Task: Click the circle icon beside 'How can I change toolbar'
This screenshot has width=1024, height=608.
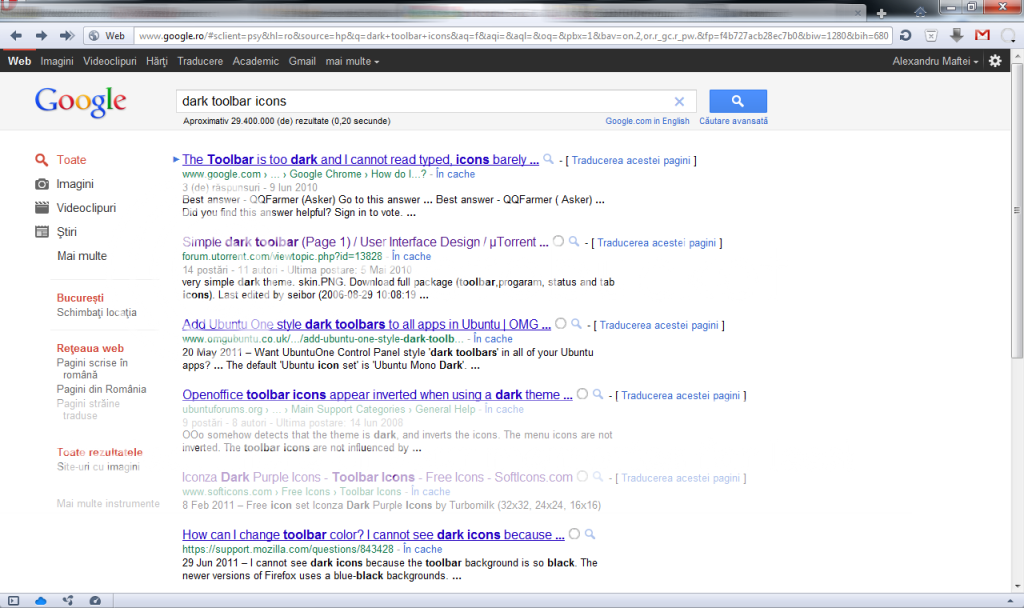Action: coord(574,534)
